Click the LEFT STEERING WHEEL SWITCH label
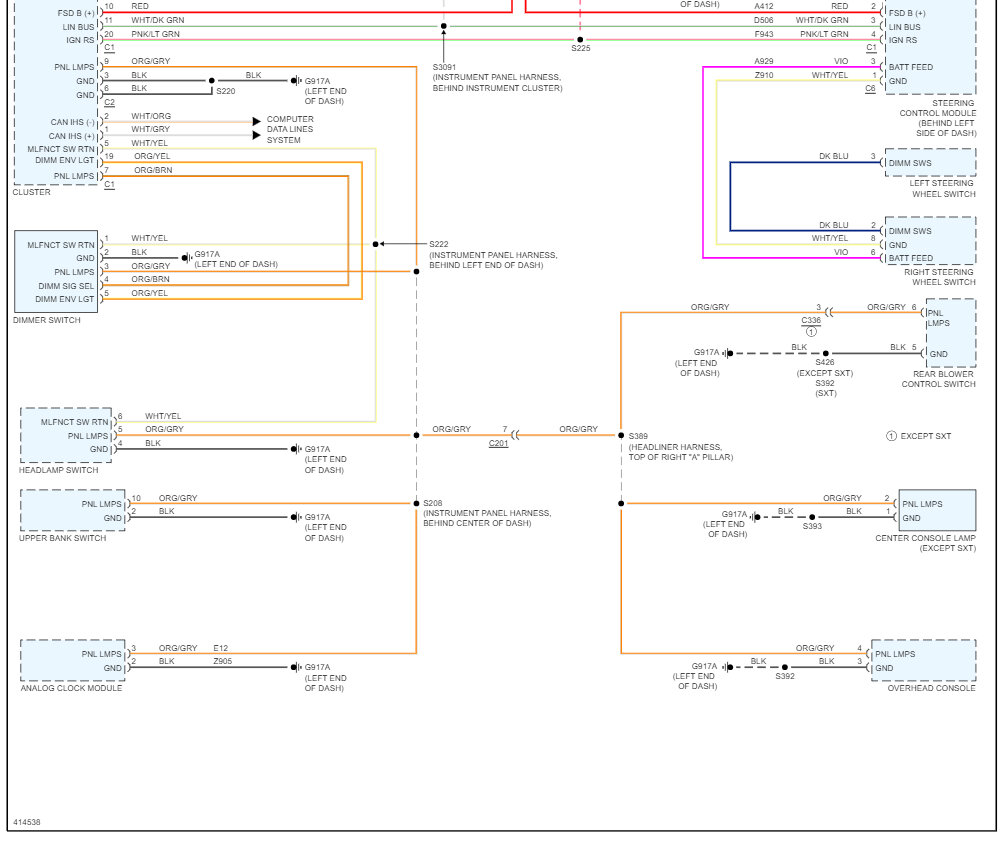Screen dimensions: 1006x843 point(942,189)
